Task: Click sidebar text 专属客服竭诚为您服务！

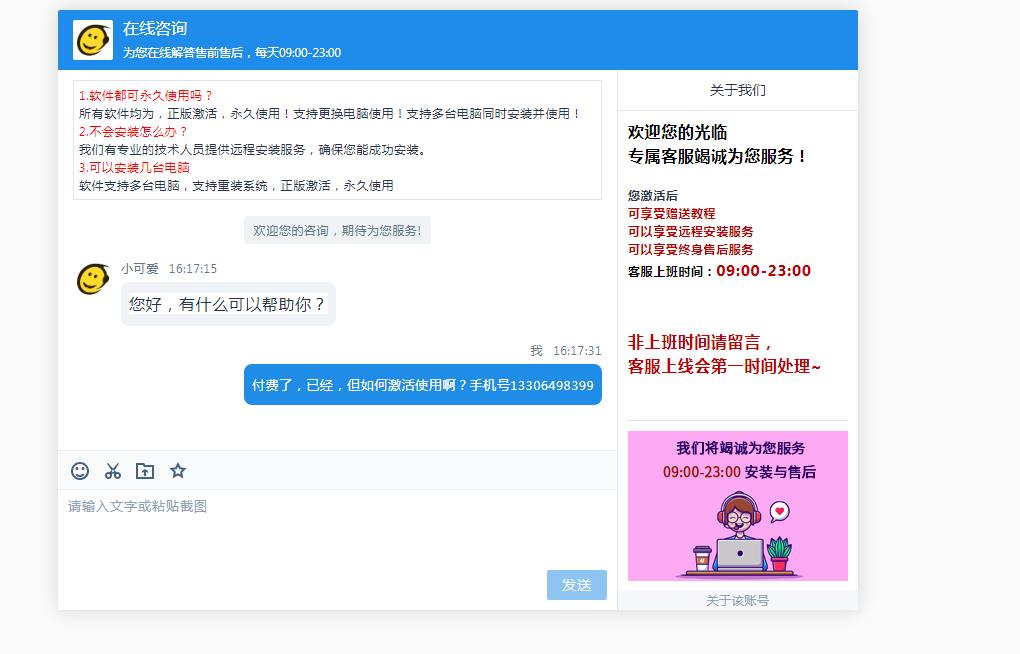Action: click(x=718, y=156)
